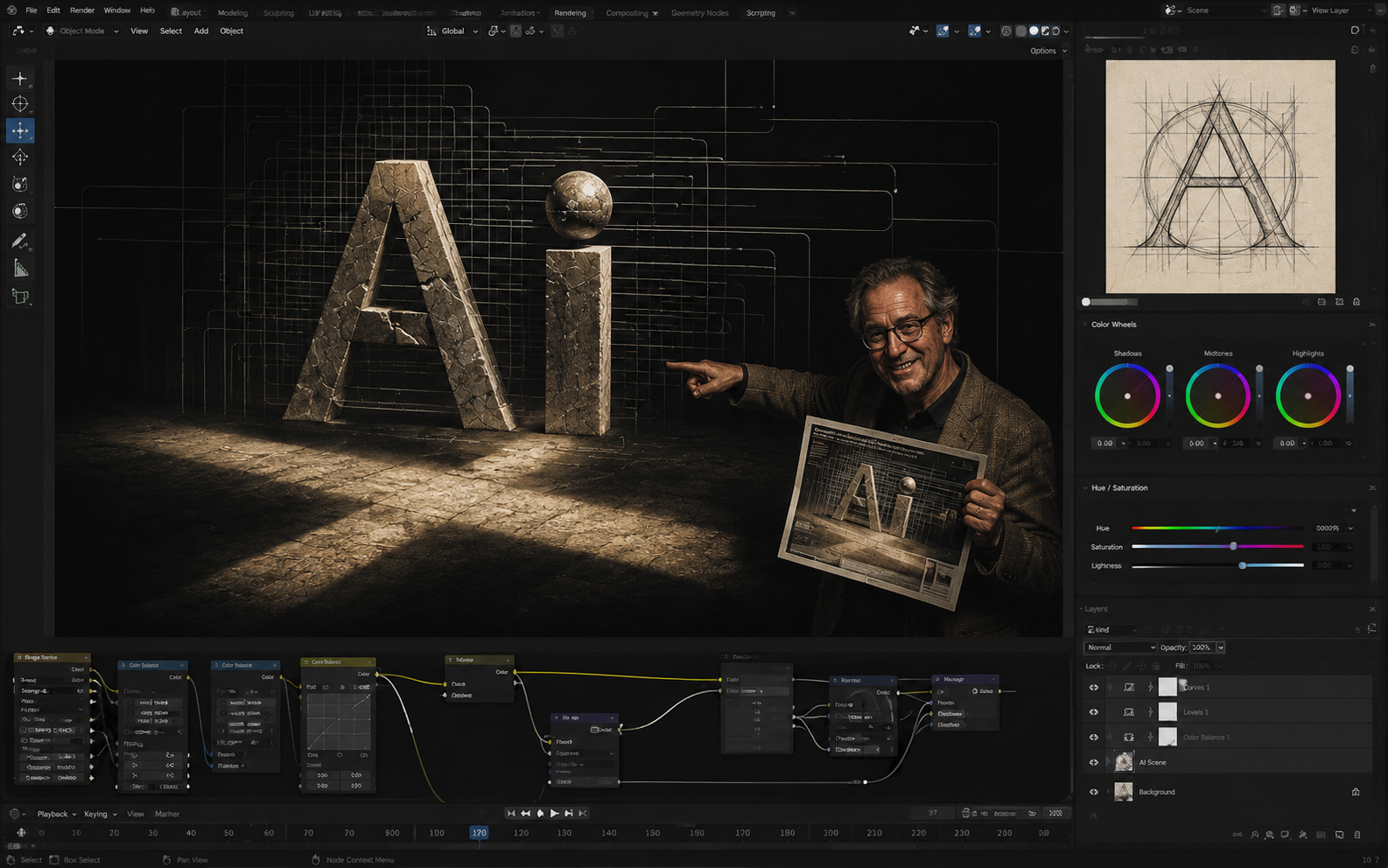Viewport: 1388px width, 868px height.
Task: Play animation in reverse
Action: tap(540, 813)
